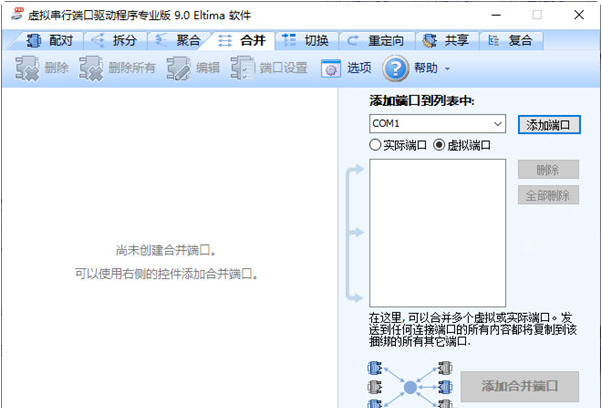Click the 添加合并端口 button
Viewport: 602px width, 408px height.
click(519, 386)
